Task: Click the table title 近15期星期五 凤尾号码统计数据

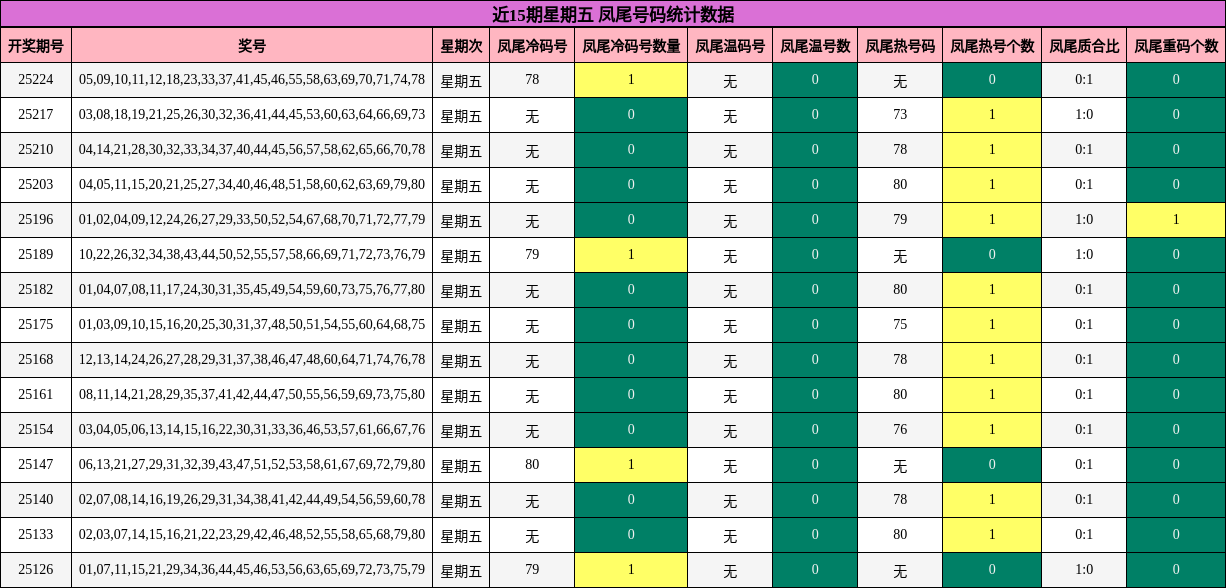Action: pyautogui.click(x=613, y=14)
